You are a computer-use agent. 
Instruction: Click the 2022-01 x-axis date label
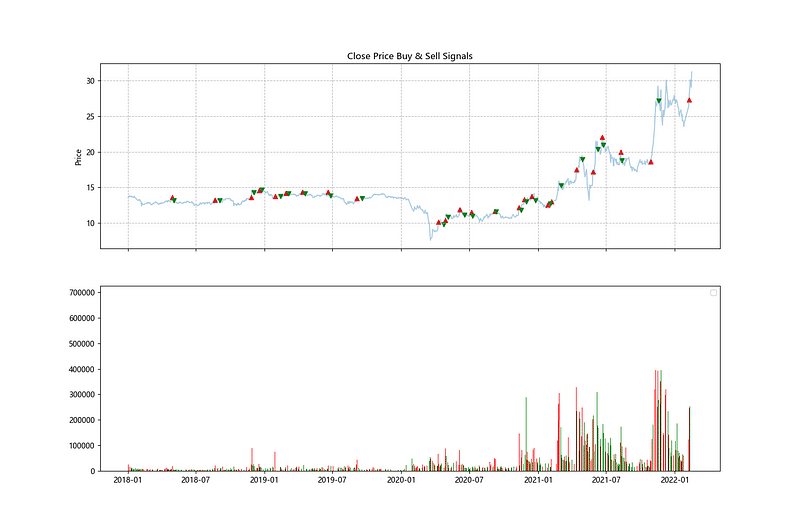675,481
